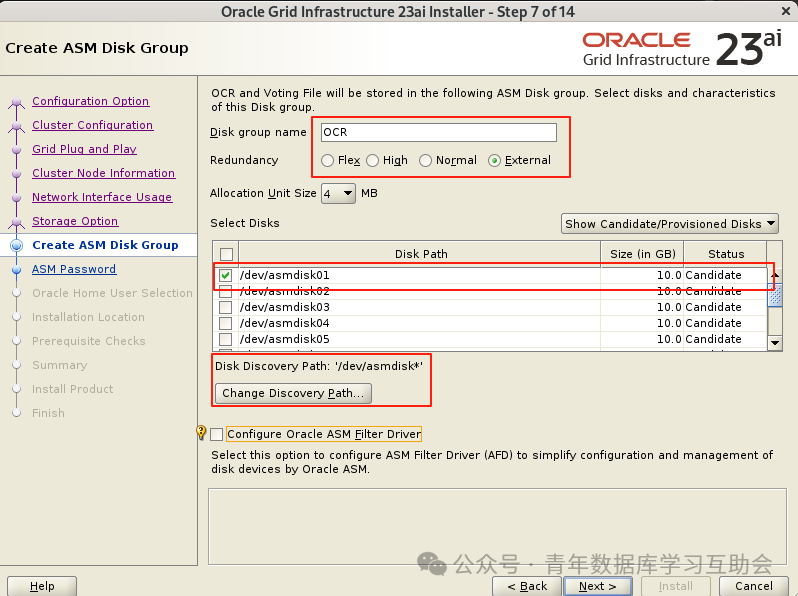Choose Normal redundancy
Image resolution: width=798 pixels, height=596 pixels.
pos(425,160)
